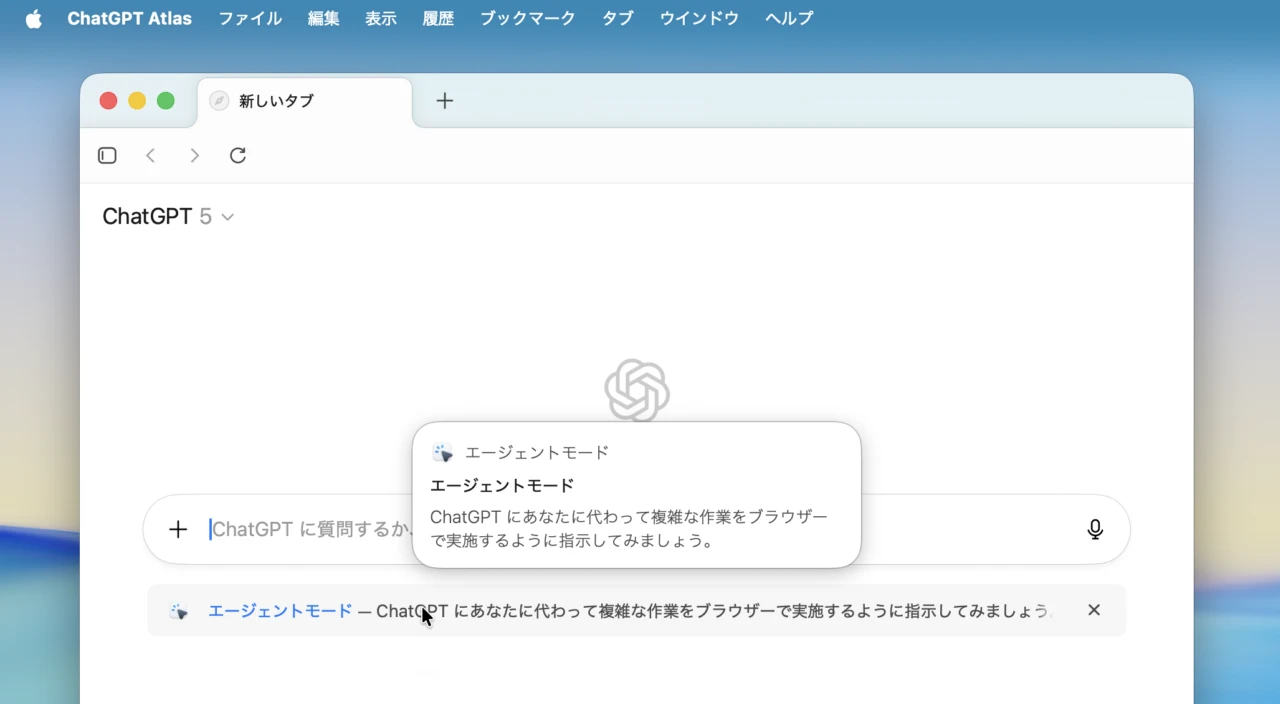The height and width of the screenshot is (704, 1280).
Task: Click the blue エージェントモード link
Action: (280, 611)
